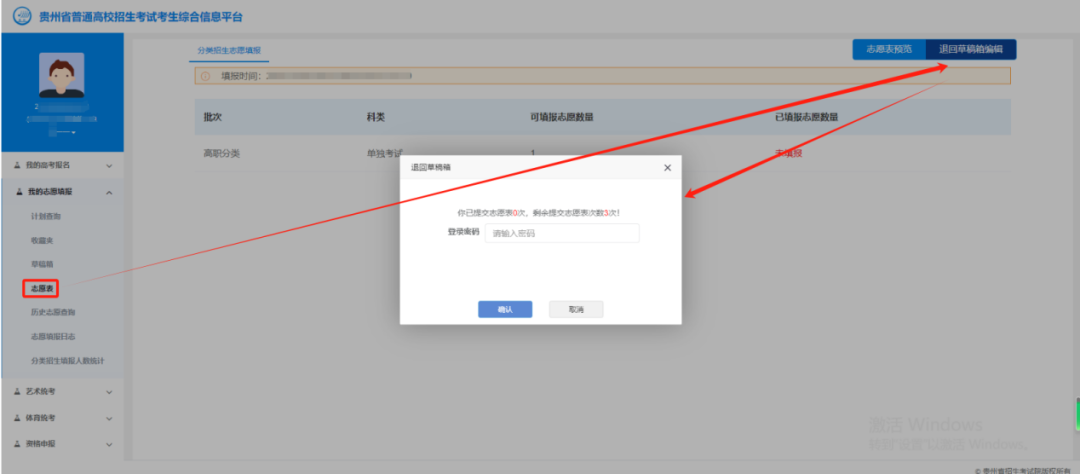Expand the 艺术统考 section chevron
This screenshot has width=1080, height=474.
click(109, 391)
